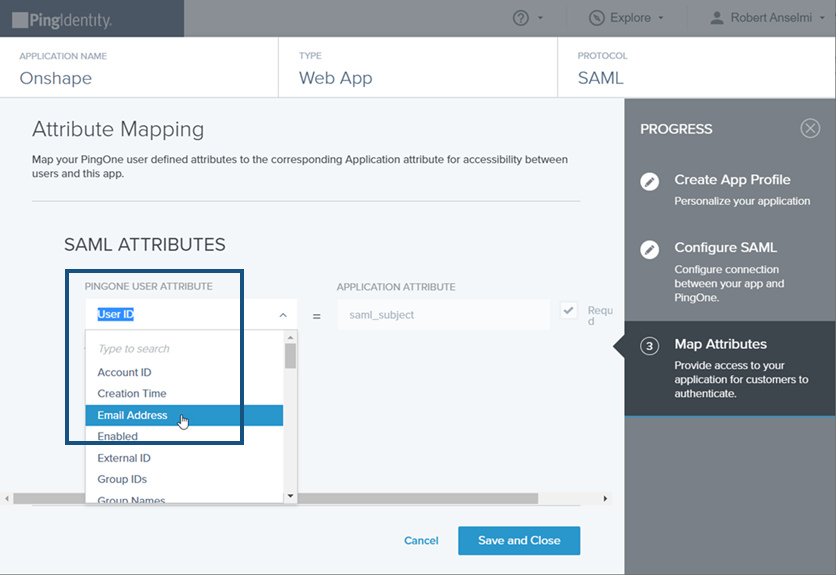Click the Cancel link

point(421,540)
